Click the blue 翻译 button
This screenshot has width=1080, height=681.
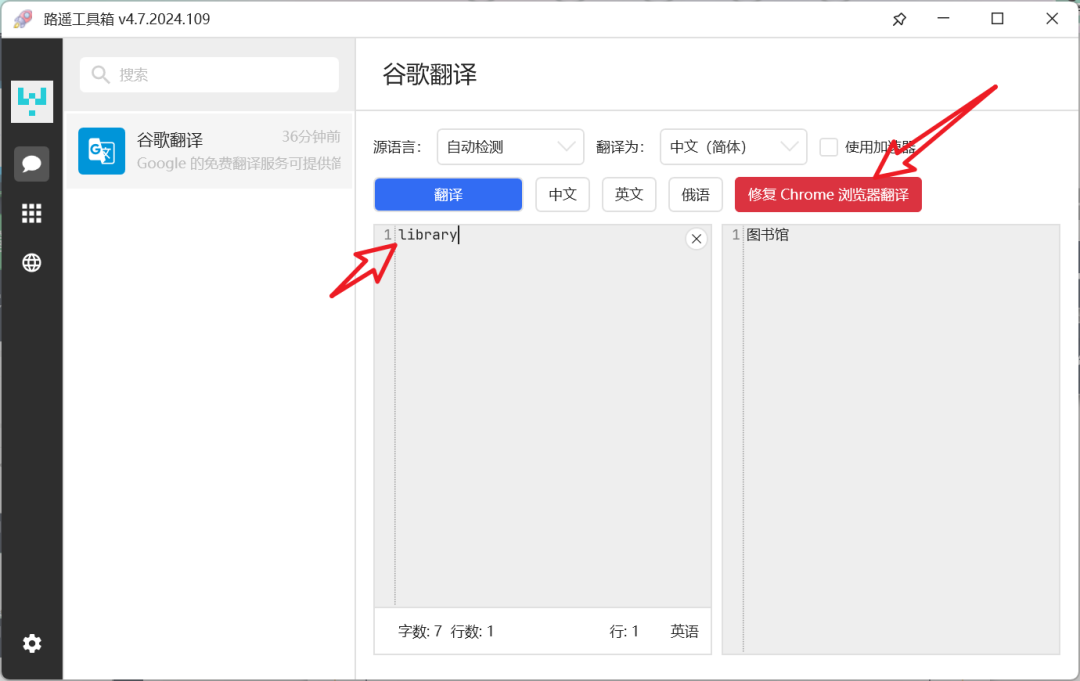point(448,195)
